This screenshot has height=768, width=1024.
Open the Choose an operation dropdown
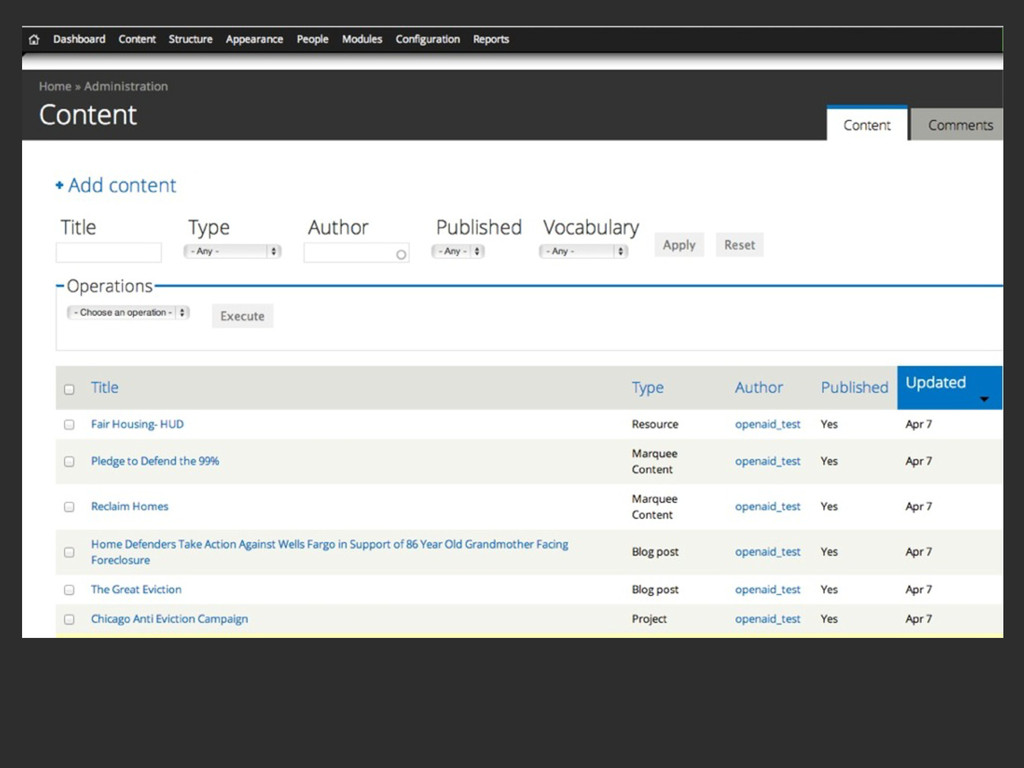pyautogui.click(x=128, y=313)
